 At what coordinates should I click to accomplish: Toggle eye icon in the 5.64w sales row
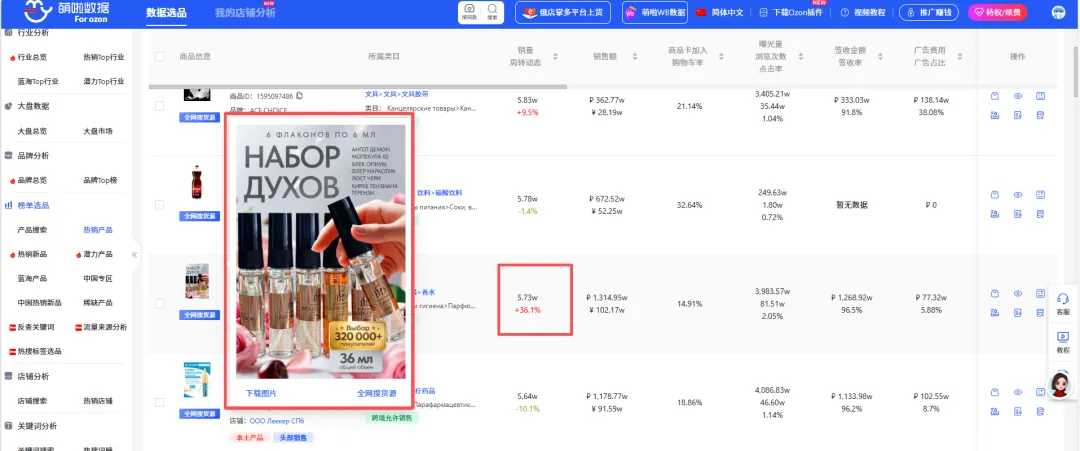coord(1017,392)
